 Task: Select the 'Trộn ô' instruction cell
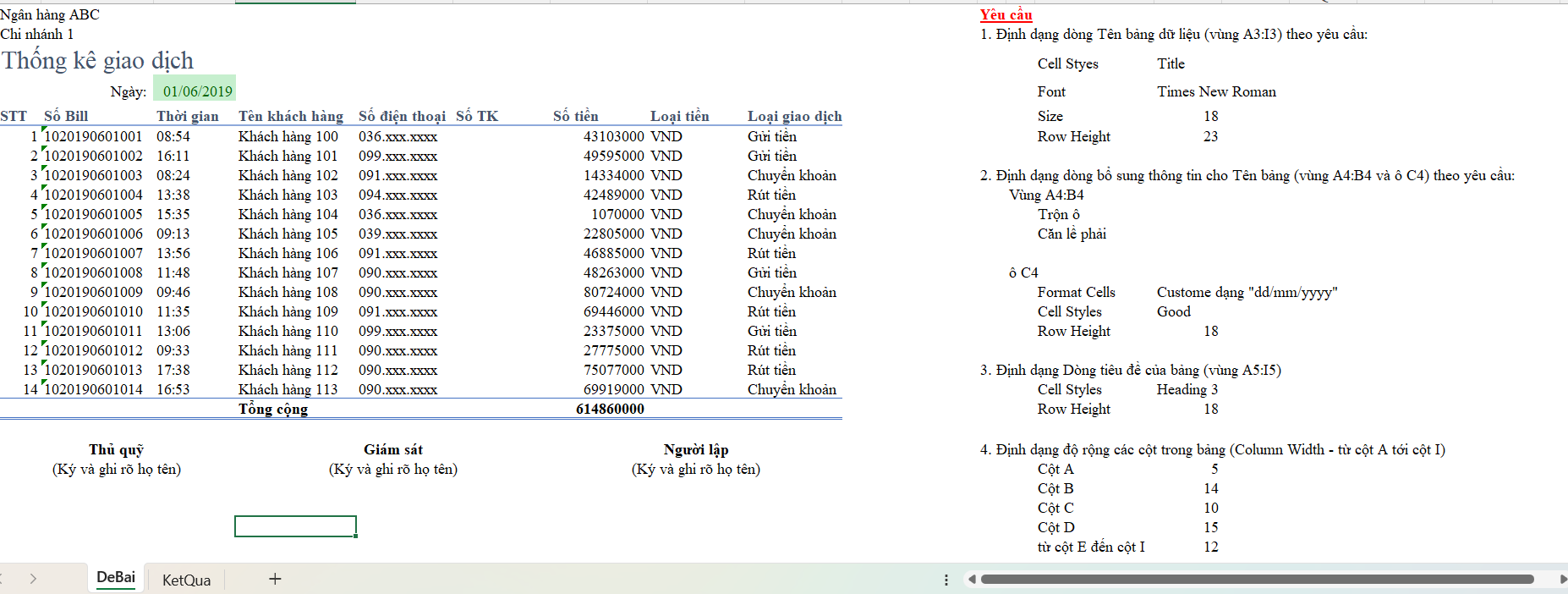pyautogui.click(x=1059, y=214)
